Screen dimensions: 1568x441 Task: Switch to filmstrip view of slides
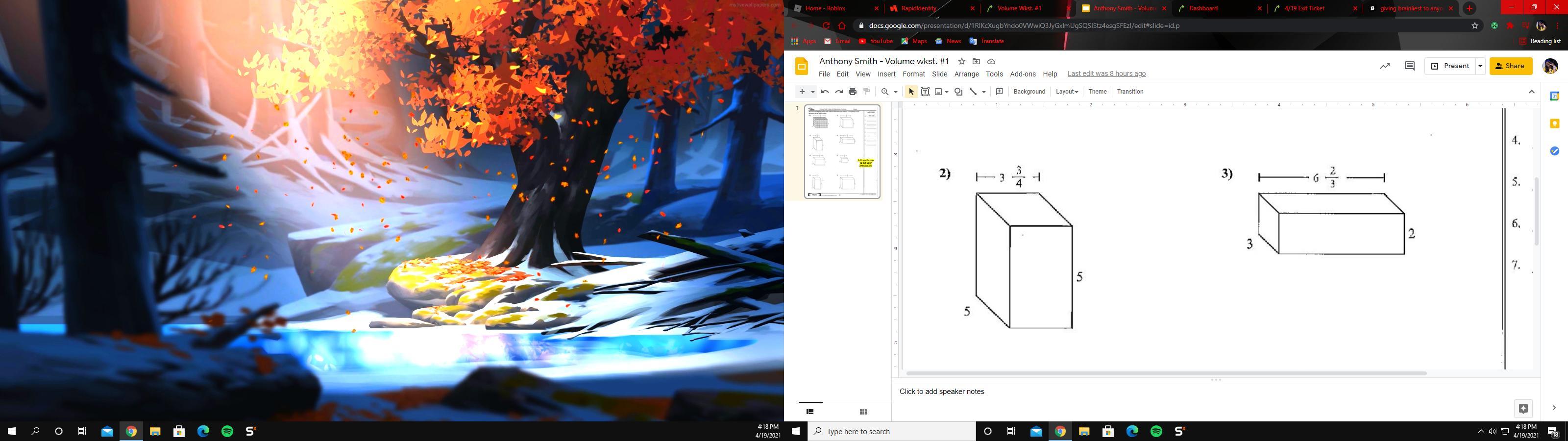tap(810, 412)
